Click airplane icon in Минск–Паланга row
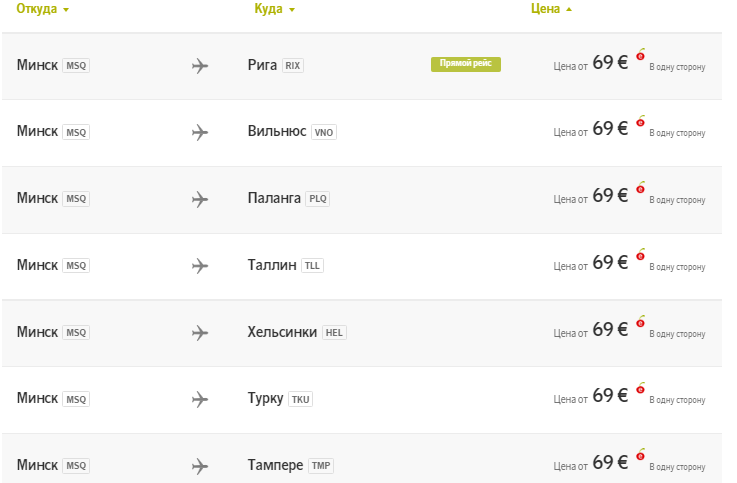This screenshot has width=737, height=483. (x=199, y=199)
